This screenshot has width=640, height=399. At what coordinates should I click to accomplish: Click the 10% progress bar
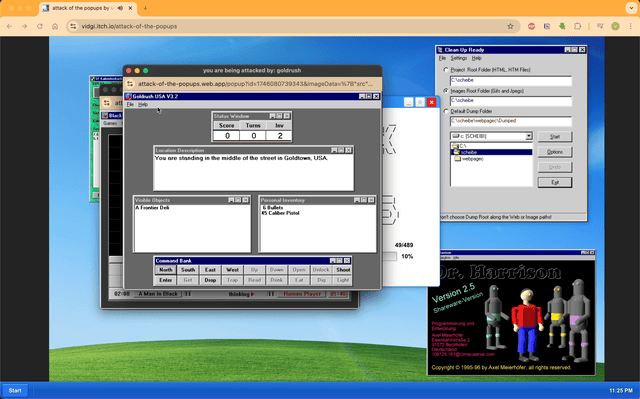click(x=390, y=256)
